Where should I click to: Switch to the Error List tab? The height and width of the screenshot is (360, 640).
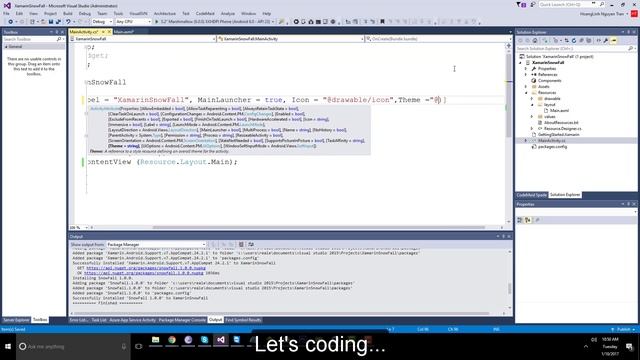[x=78, y=320]
